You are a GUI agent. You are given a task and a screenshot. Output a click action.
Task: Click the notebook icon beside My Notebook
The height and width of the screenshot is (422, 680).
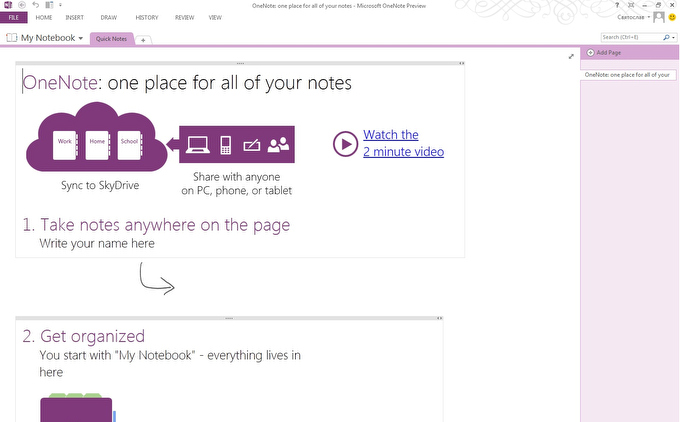12,38
